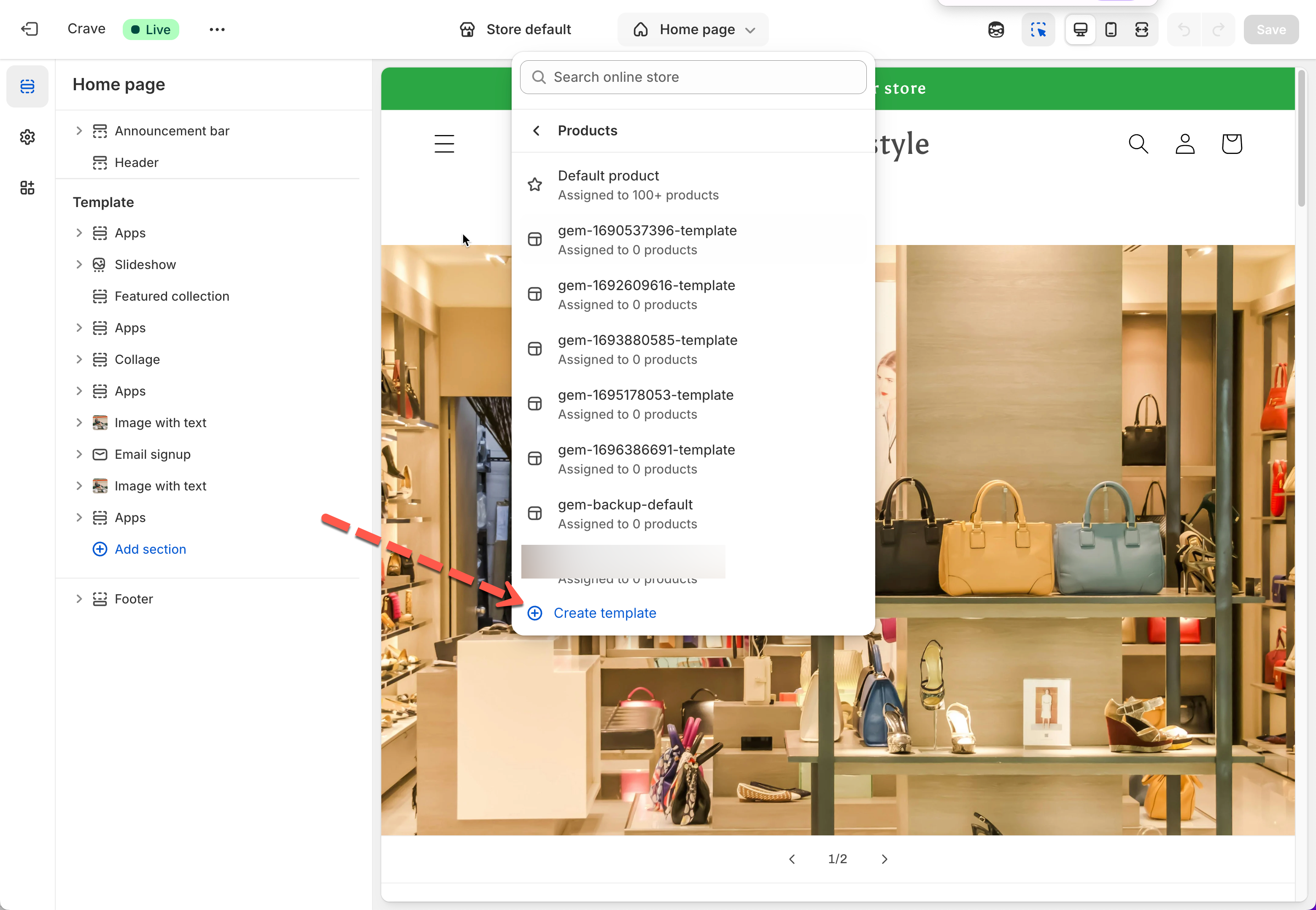
Task: Select the sections panel icon
Action: pyautogui.click(x=27, y=86)
